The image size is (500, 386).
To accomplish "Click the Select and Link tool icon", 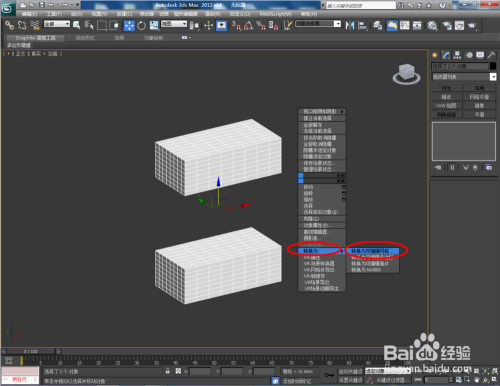I will [x=9, y=25].
